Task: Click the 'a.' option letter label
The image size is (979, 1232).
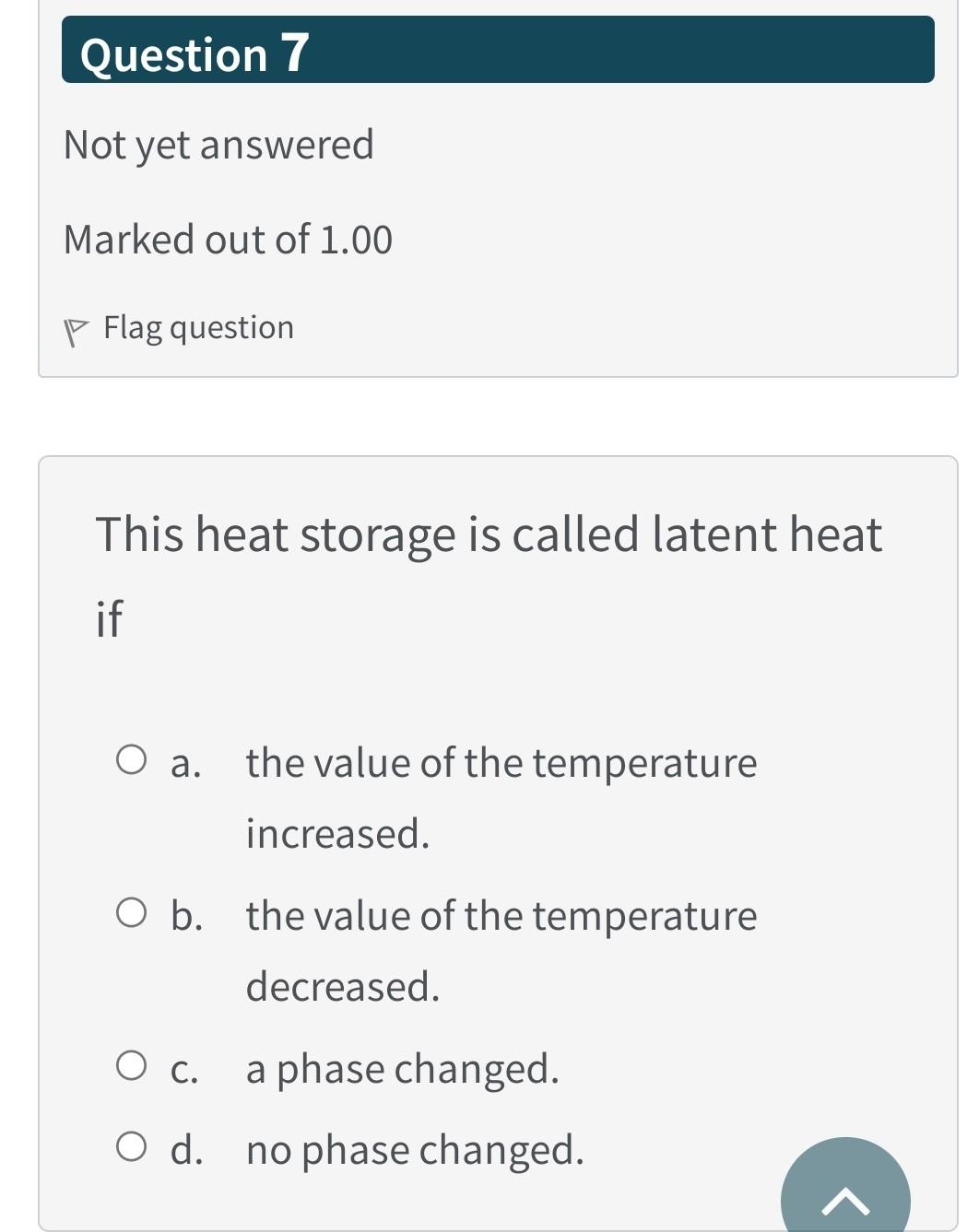Action: [186, 764]
